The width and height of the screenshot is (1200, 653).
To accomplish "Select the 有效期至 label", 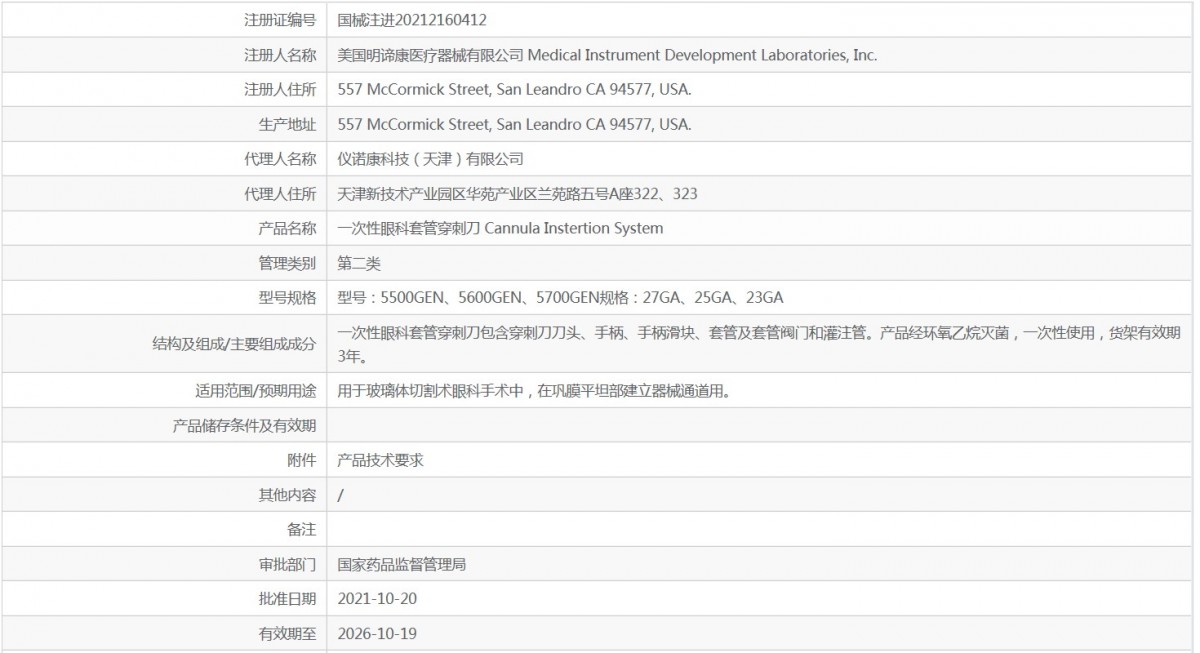I will pos(288,634).
